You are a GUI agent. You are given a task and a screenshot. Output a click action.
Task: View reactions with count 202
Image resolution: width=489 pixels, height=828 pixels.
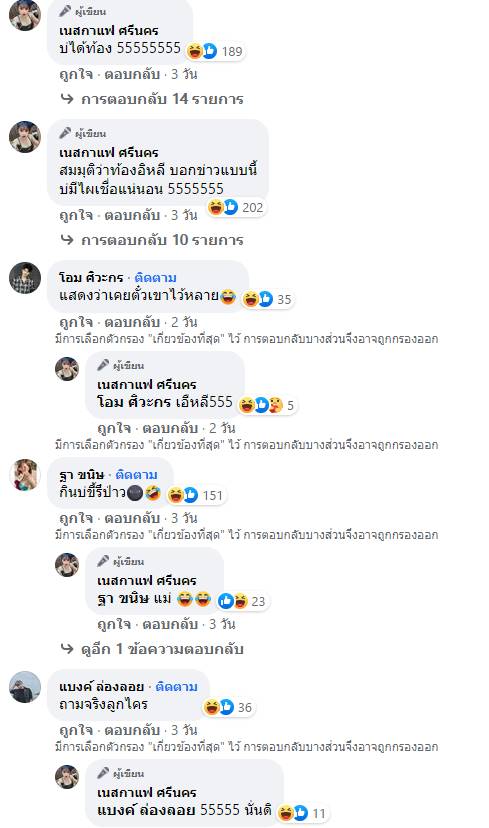click(236, 208)
